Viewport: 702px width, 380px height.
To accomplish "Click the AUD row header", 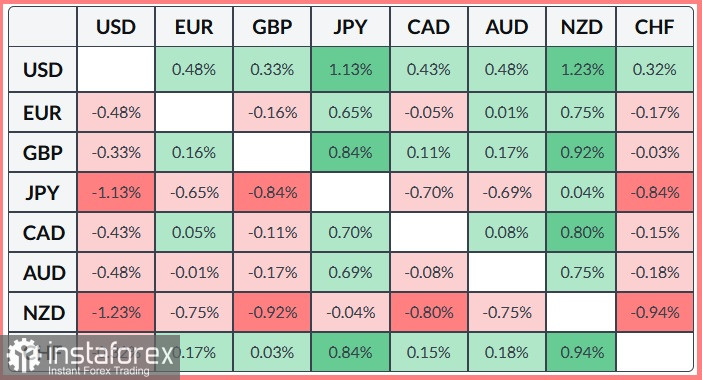I will tap(43, 273).
